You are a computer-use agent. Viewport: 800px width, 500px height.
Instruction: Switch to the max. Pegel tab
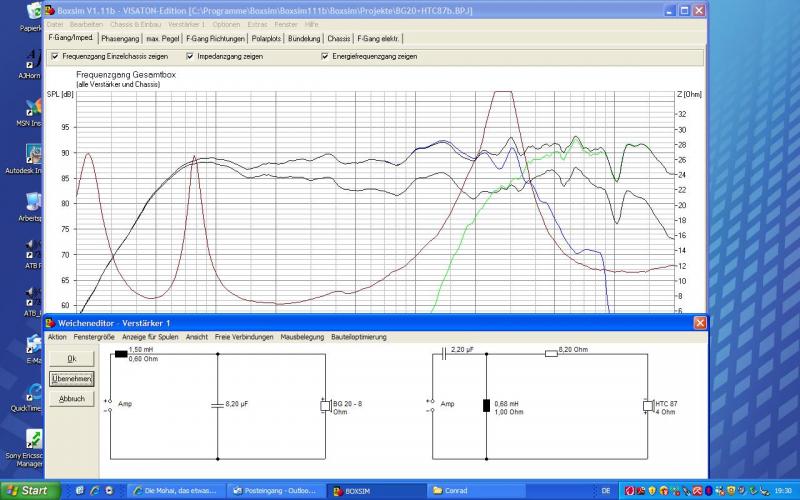[x=163, y=38]
